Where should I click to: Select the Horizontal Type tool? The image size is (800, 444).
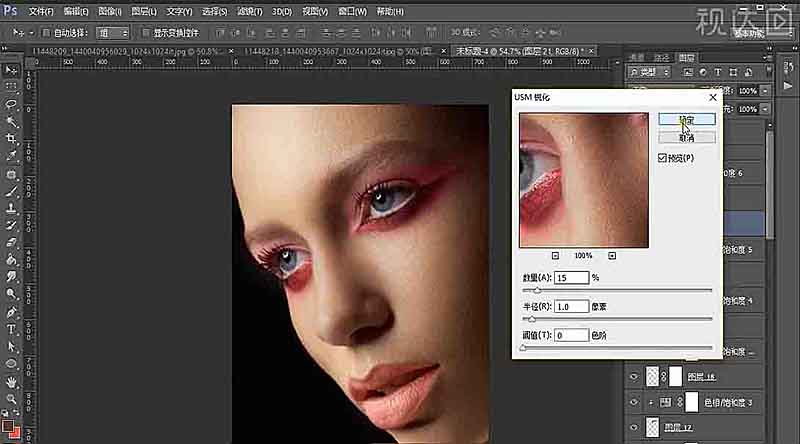pos(11,329)
